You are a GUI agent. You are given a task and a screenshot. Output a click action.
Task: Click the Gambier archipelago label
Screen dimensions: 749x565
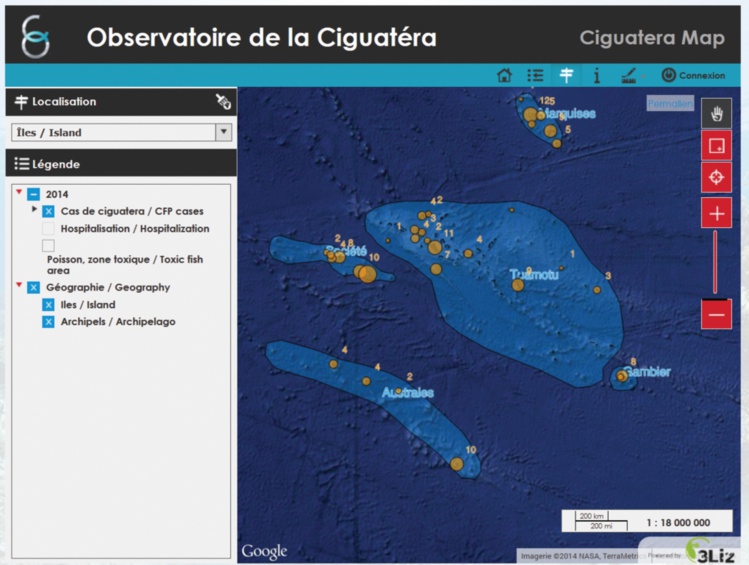coord(648,372)
